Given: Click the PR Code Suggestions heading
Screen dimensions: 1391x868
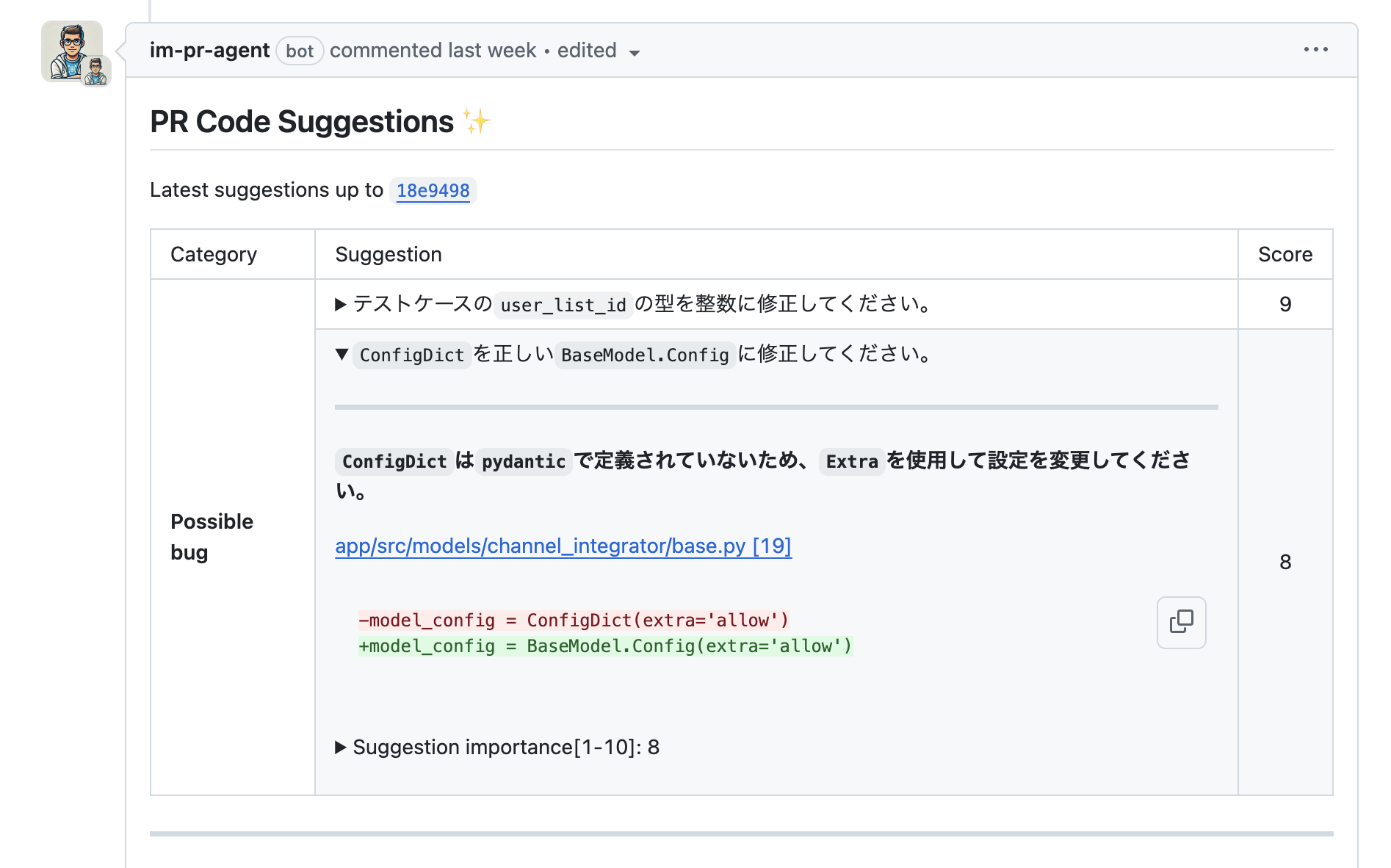Looking at the screenshot, I should coord(301,122).
